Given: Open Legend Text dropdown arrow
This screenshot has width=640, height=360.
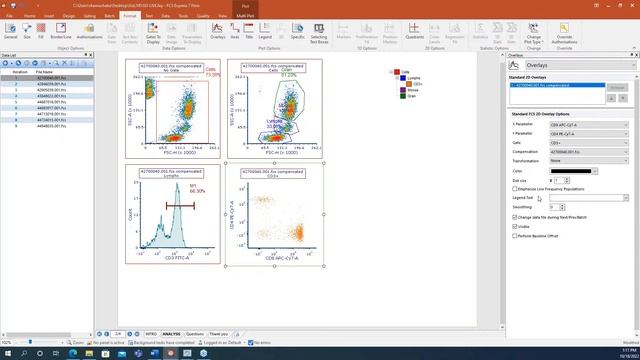Looking at the screenshot, I should pos(626,198).
